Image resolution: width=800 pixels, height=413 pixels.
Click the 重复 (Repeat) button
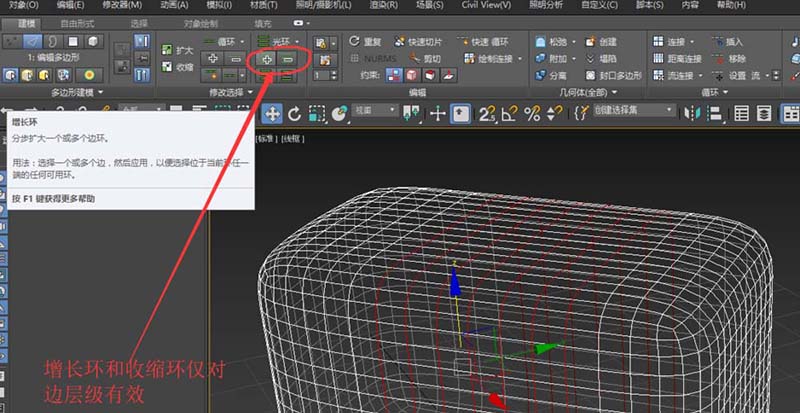tap(365, 42)
